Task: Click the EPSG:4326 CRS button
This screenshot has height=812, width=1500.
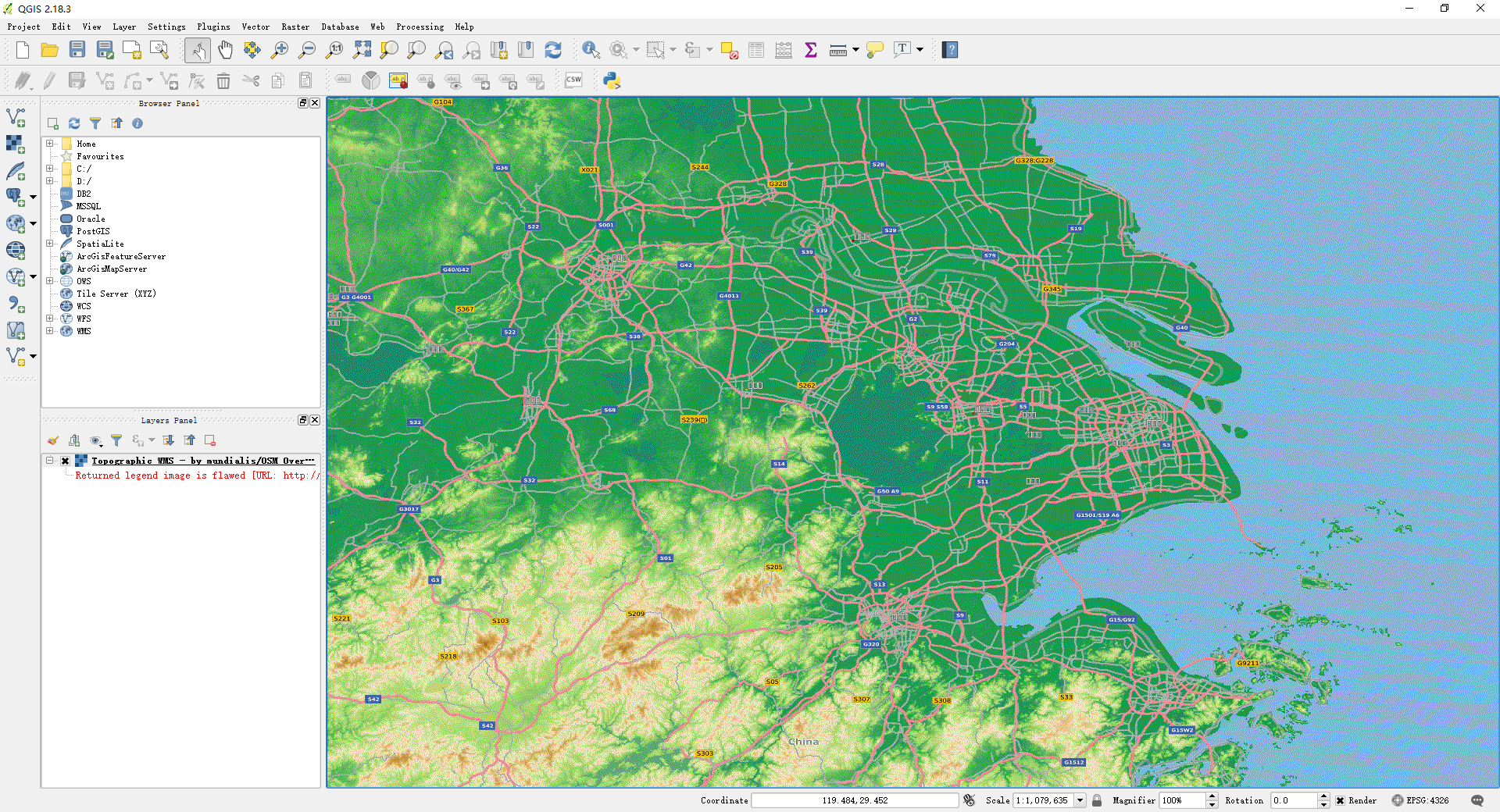Action: [x=1420, y=800]
